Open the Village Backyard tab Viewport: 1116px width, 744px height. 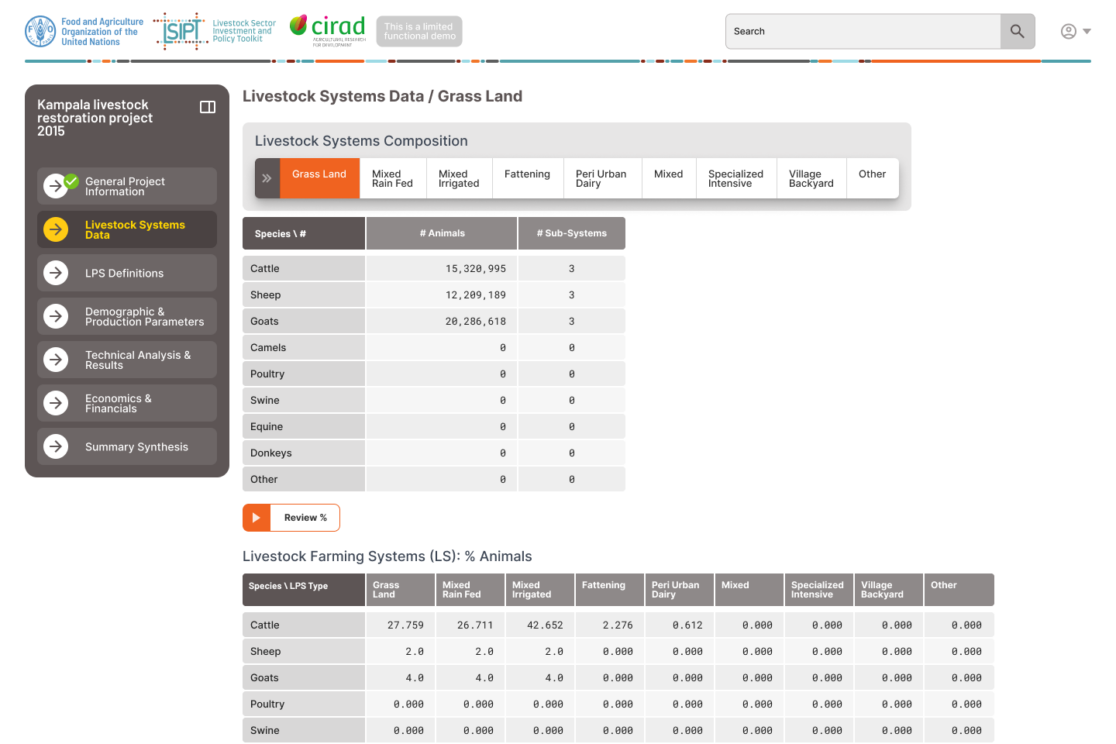point(810,178)
